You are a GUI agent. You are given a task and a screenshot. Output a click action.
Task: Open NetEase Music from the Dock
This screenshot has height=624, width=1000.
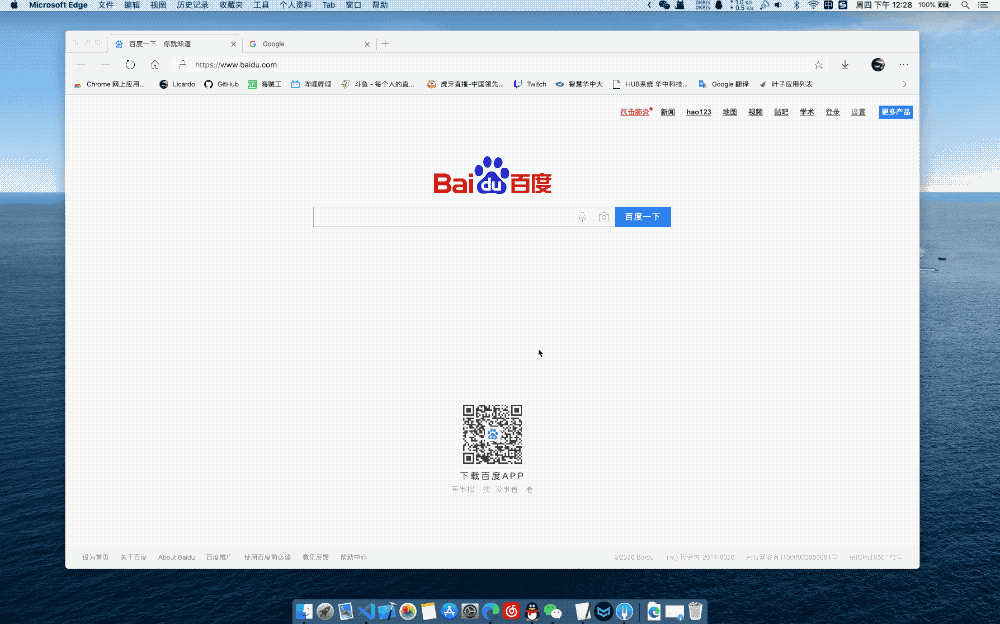(x=511, y=611)
